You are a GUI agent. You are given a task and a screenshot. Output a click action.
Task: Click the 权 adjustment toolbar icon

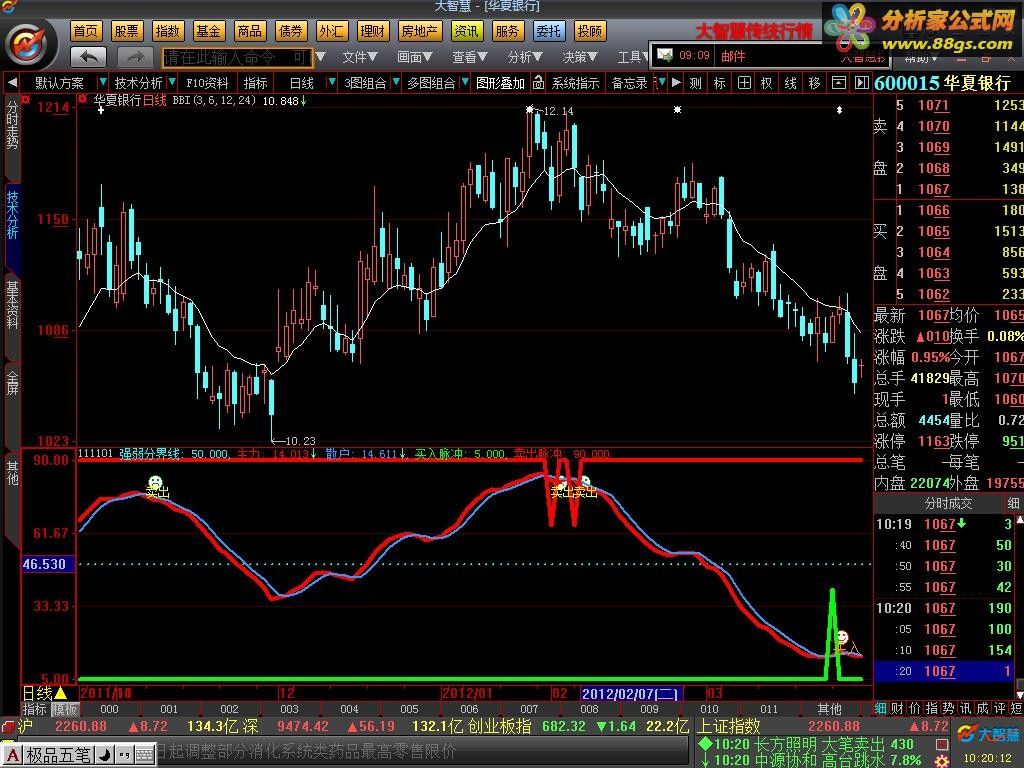pyautogui.click(x=767, y=83)
